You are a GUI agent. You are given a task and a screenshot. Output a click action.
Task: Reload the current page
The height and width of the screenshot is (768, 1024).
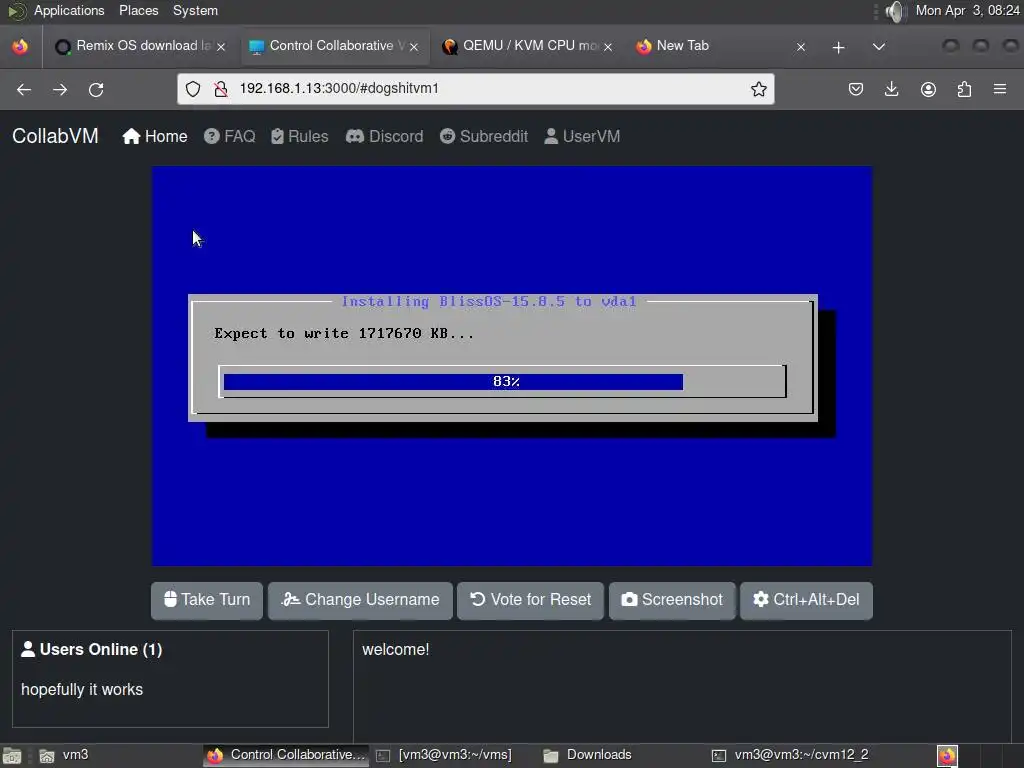(x=96, y=89)
